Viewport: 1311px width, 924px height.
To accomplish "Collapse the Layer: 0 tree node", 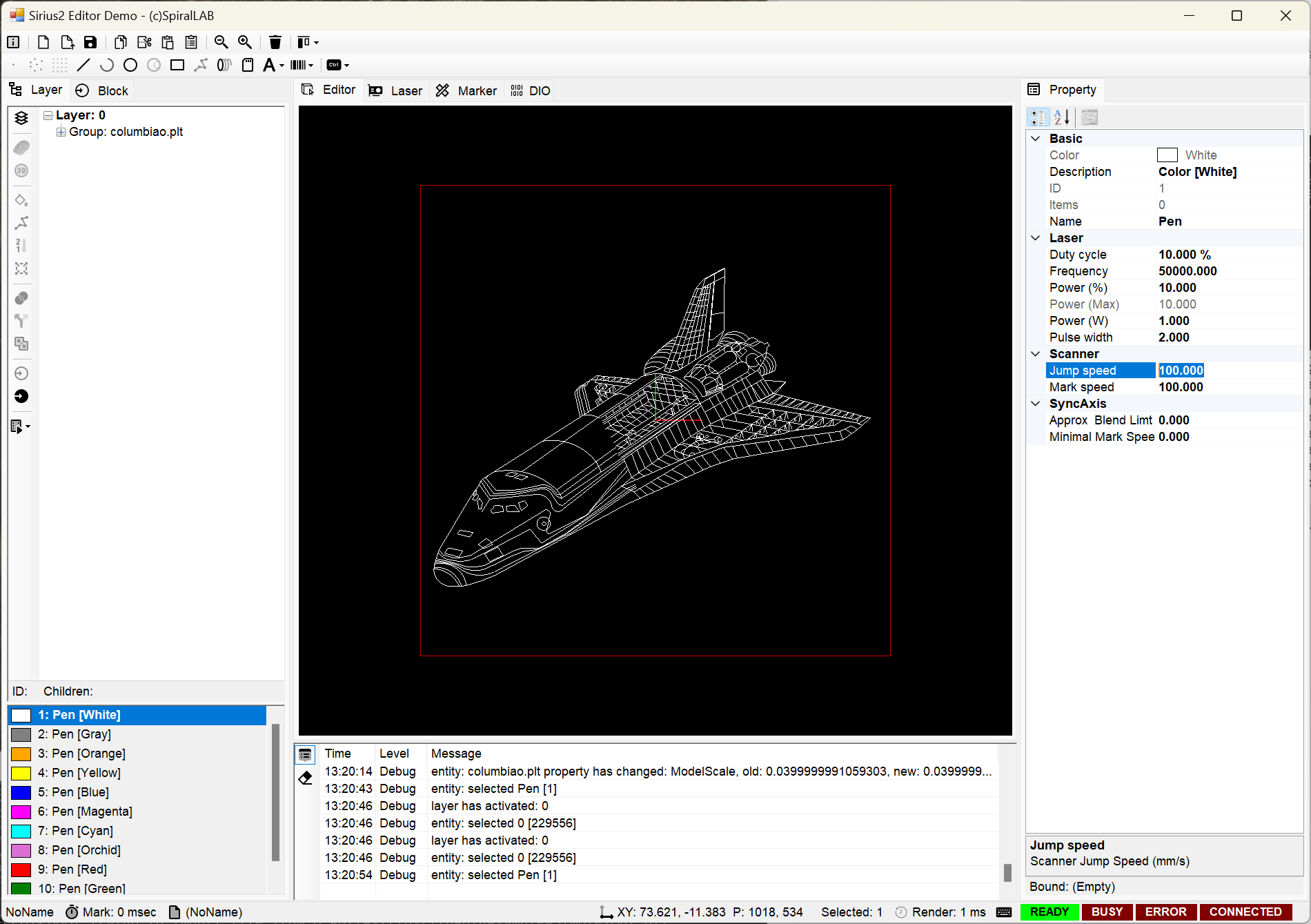I will click(48, 115).
